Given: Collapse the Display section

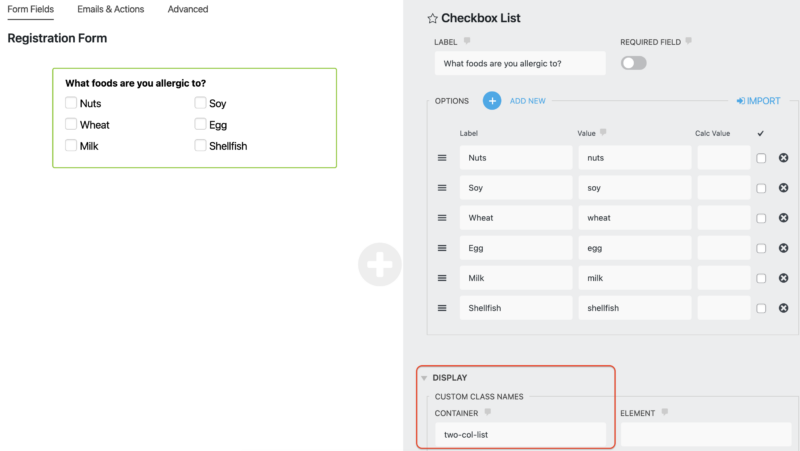Looking at the screenshot, I should (x=424, y=378).
